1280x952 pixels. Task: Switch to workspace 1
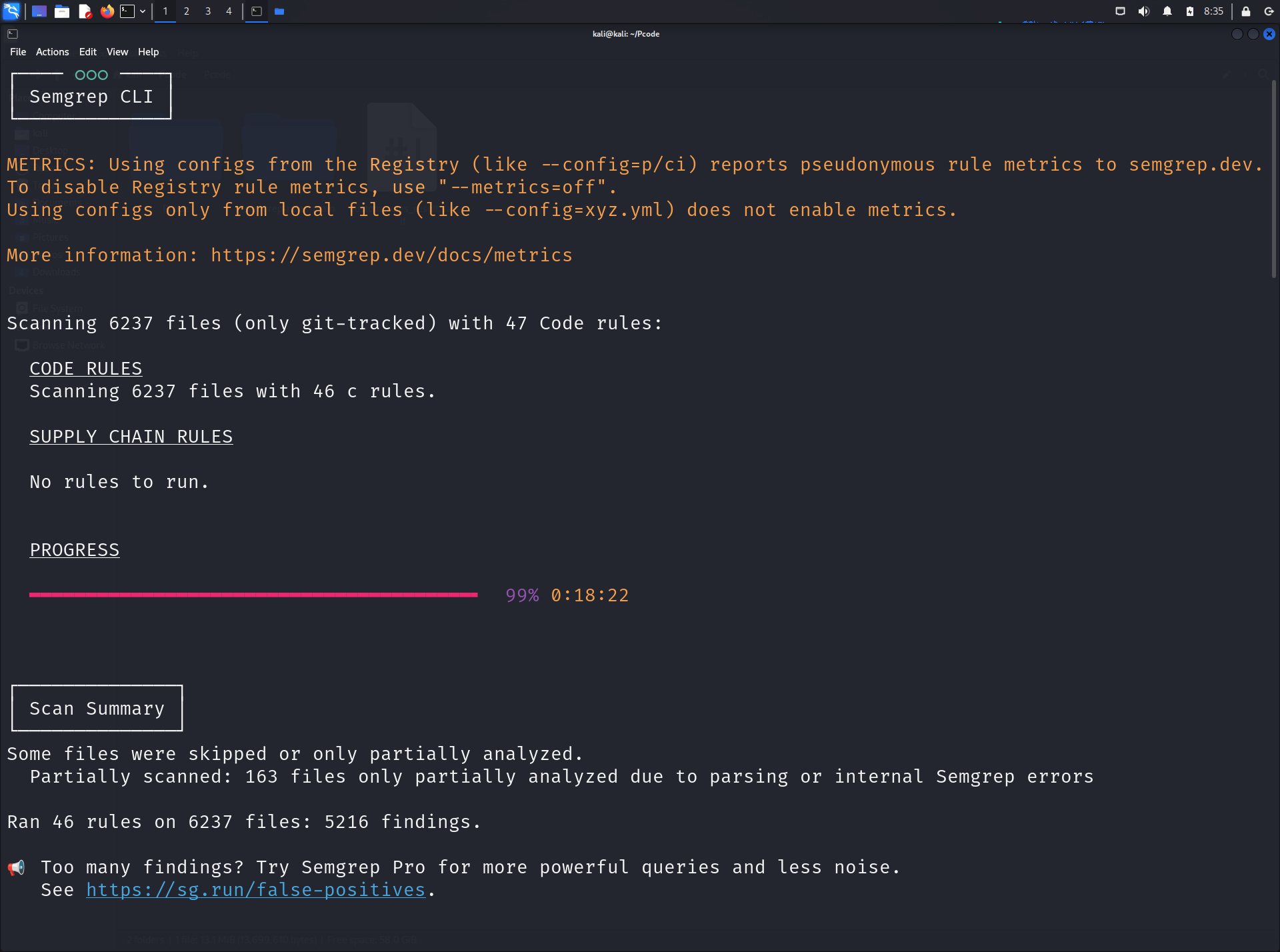coord(165,11)
